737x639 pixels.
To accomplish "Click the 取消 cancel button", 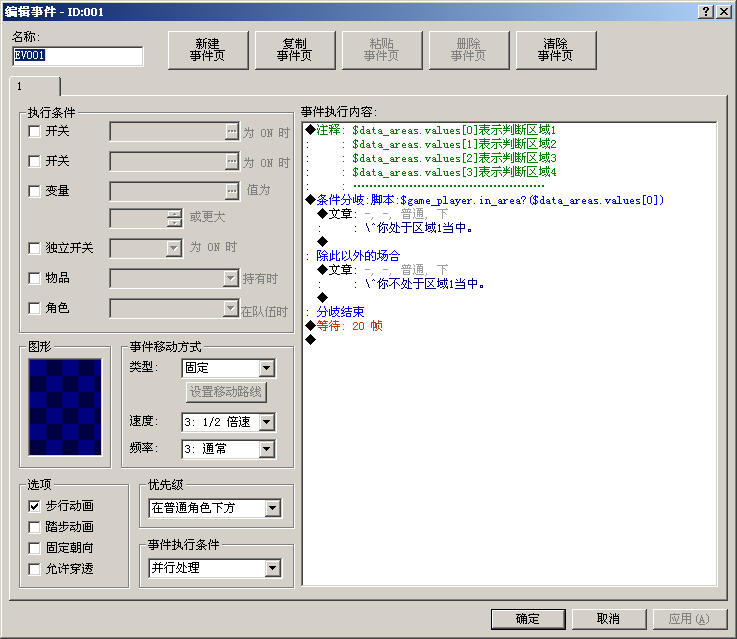I will point(609,619).
